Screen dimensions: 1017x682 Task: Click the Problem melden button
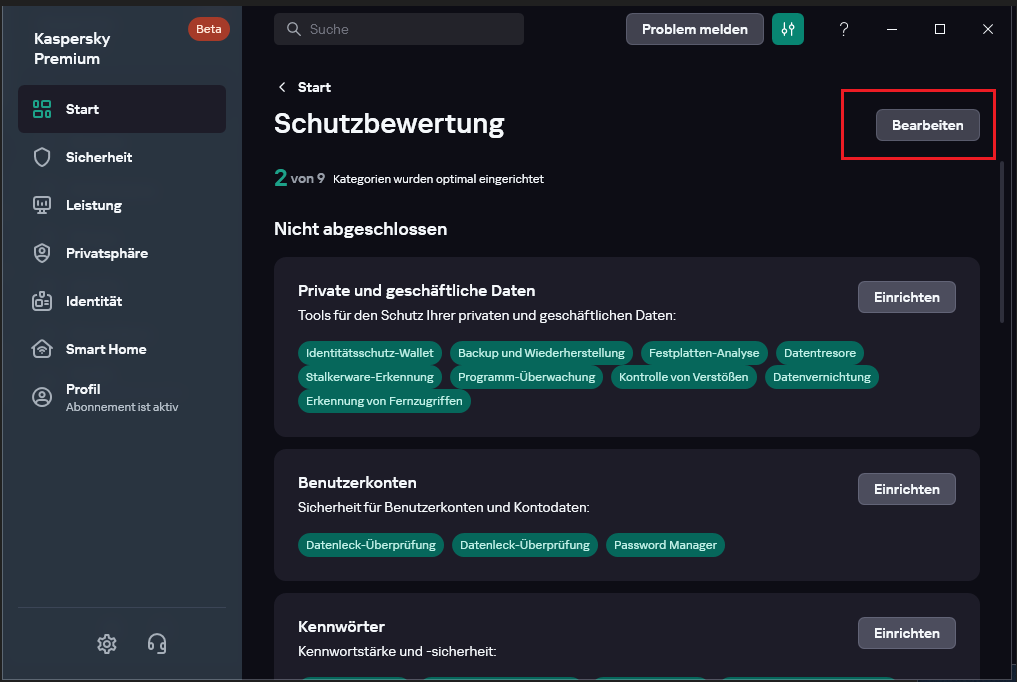point(695,29)
